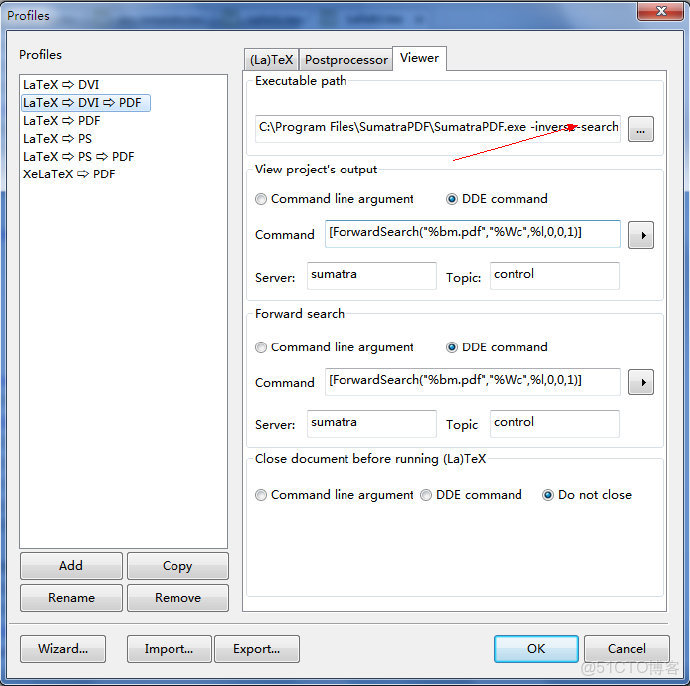Click the Add profile button
690x686 pixels.
pos(71,566)
